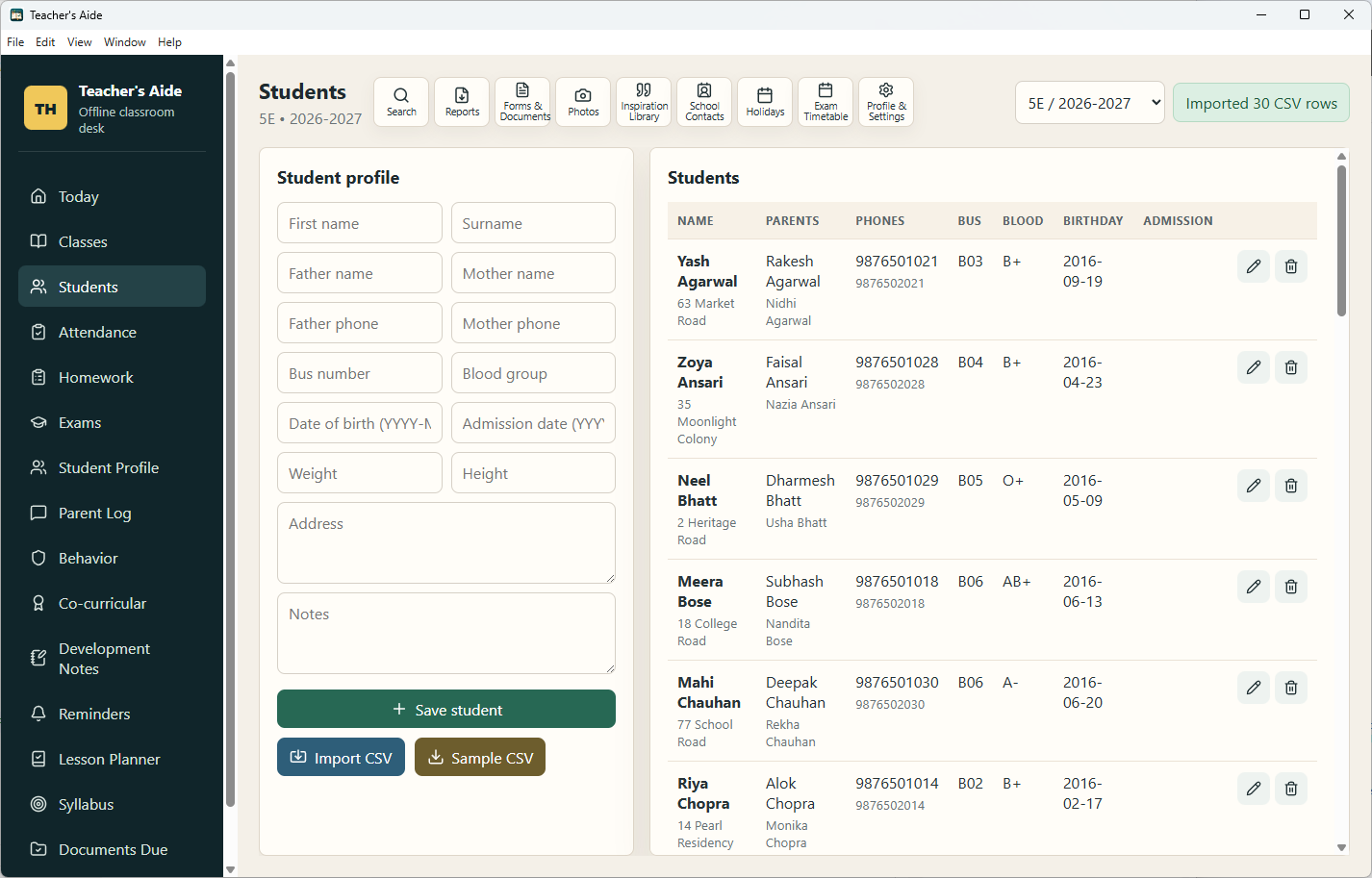
Task: Edit Neel Bhatt's record with pencil icon
Action: [x=1254, y=486]
